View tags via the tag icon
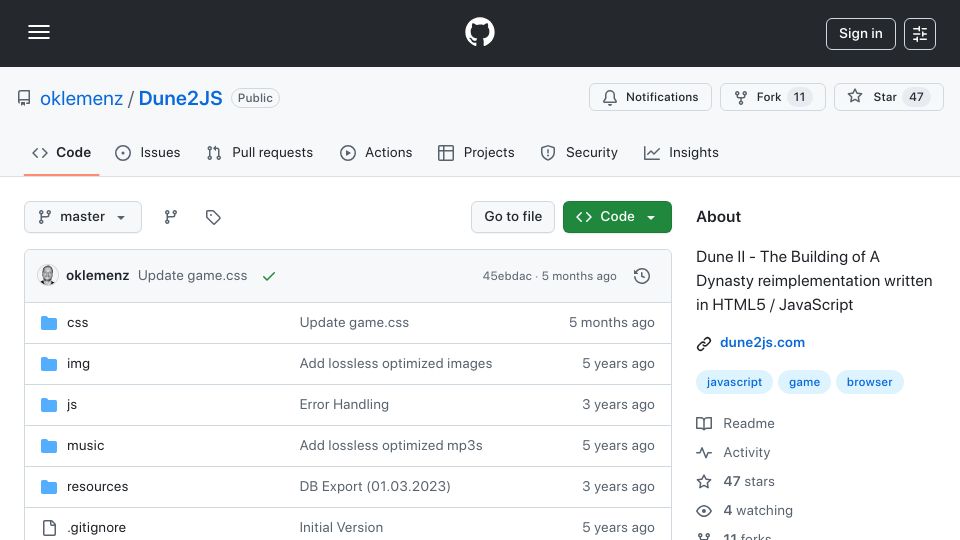 coord(213,217)
